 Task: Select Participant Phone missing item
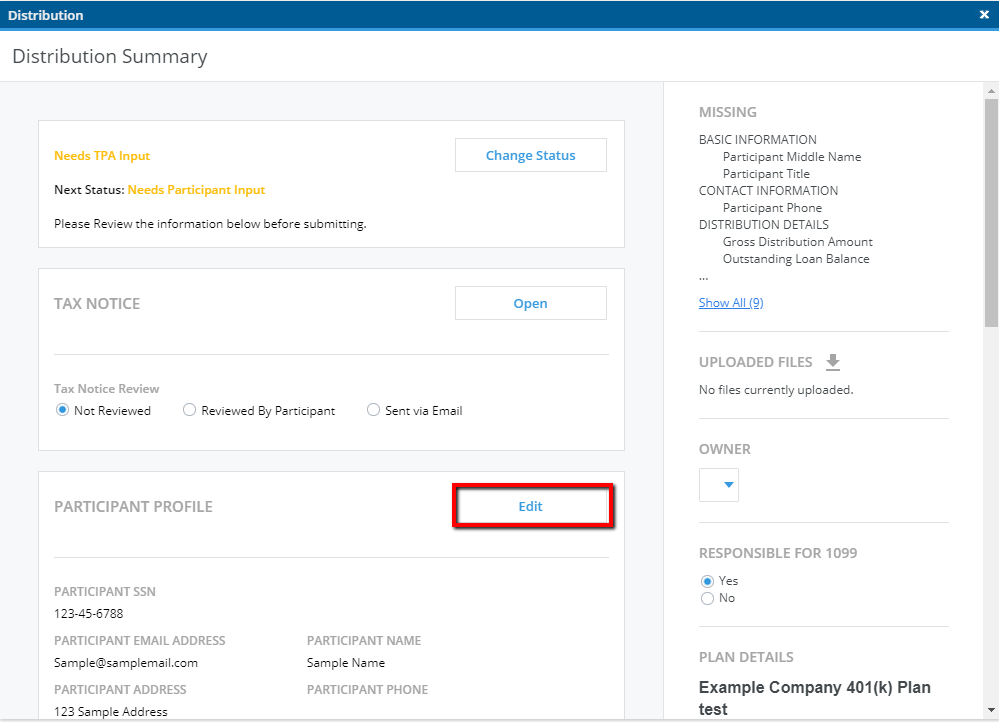772,208
